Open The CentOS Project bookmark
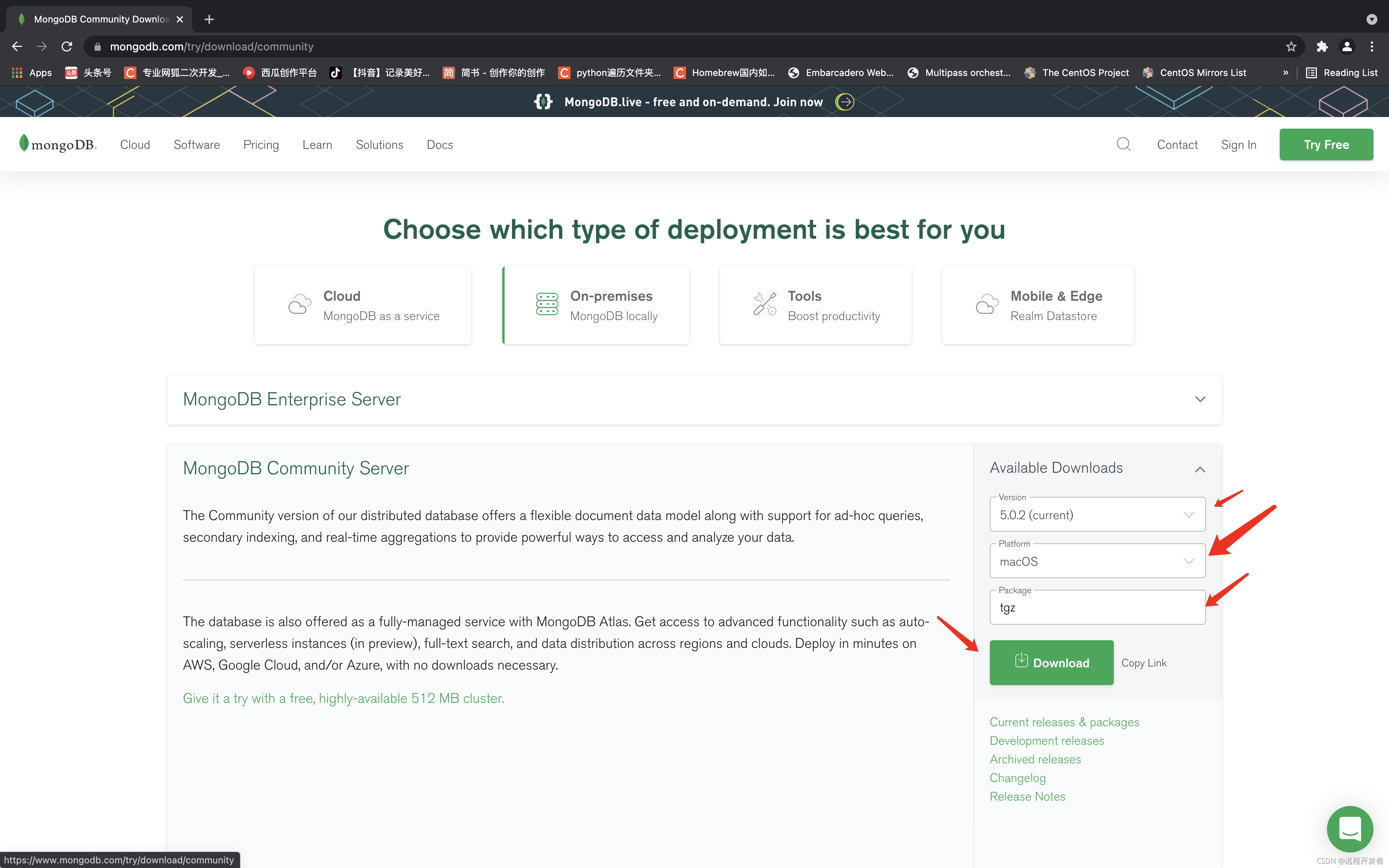 1077,73
